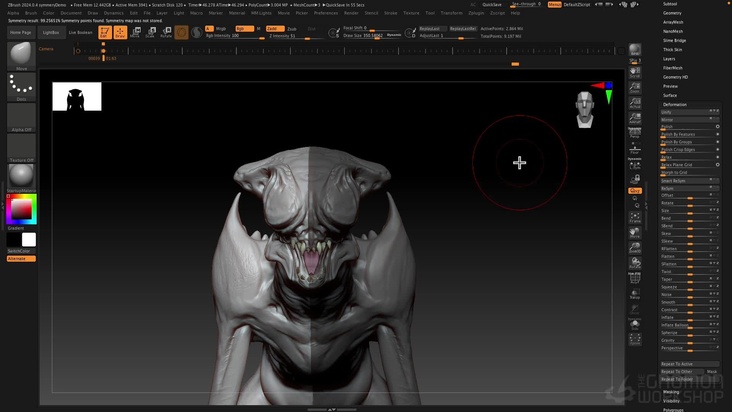Open the Transform menu
The image size is (732, 412).
451,13
